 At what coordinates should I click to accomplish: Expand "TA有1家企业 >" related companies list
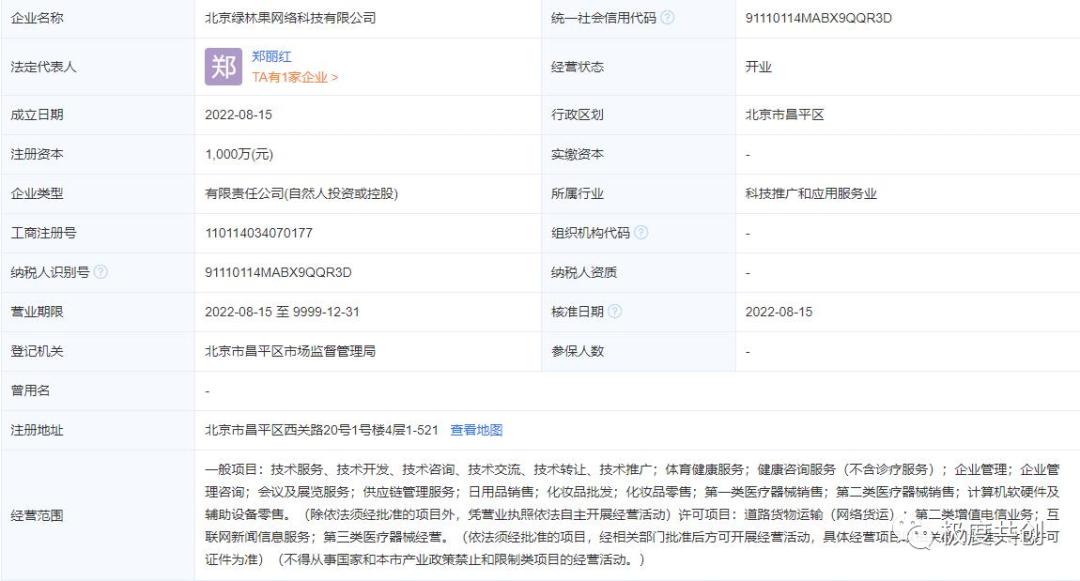pyautogui.click(x=290, y=78)
